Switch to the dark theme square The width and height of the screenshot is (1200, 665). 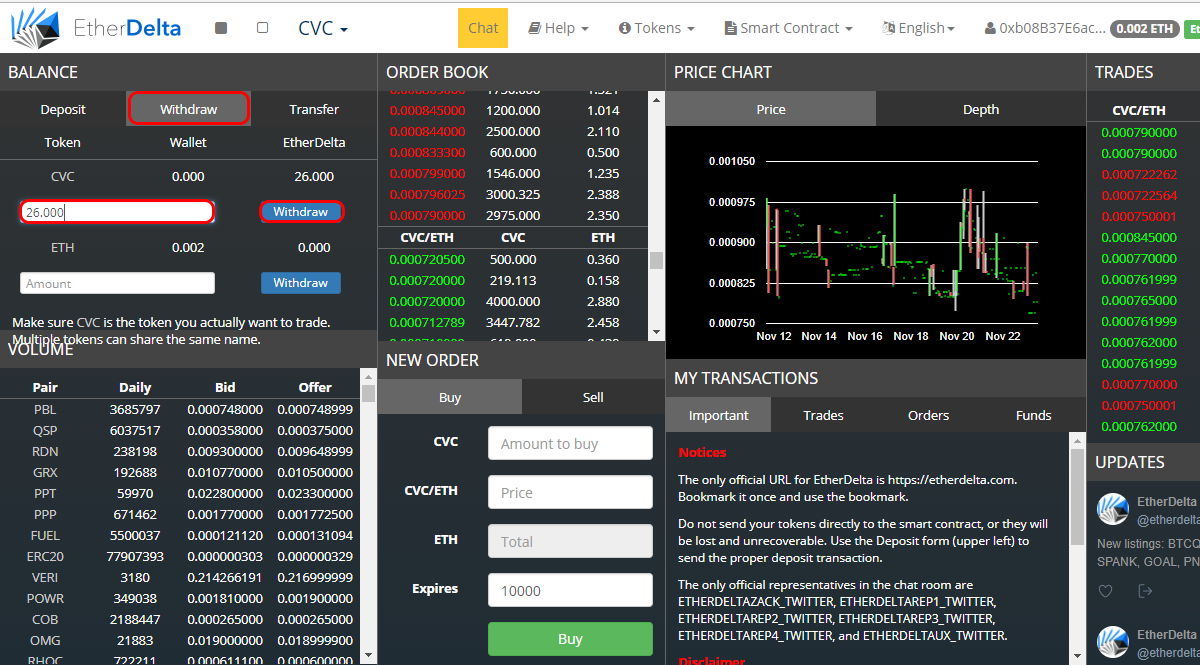(x=222, y=28)
